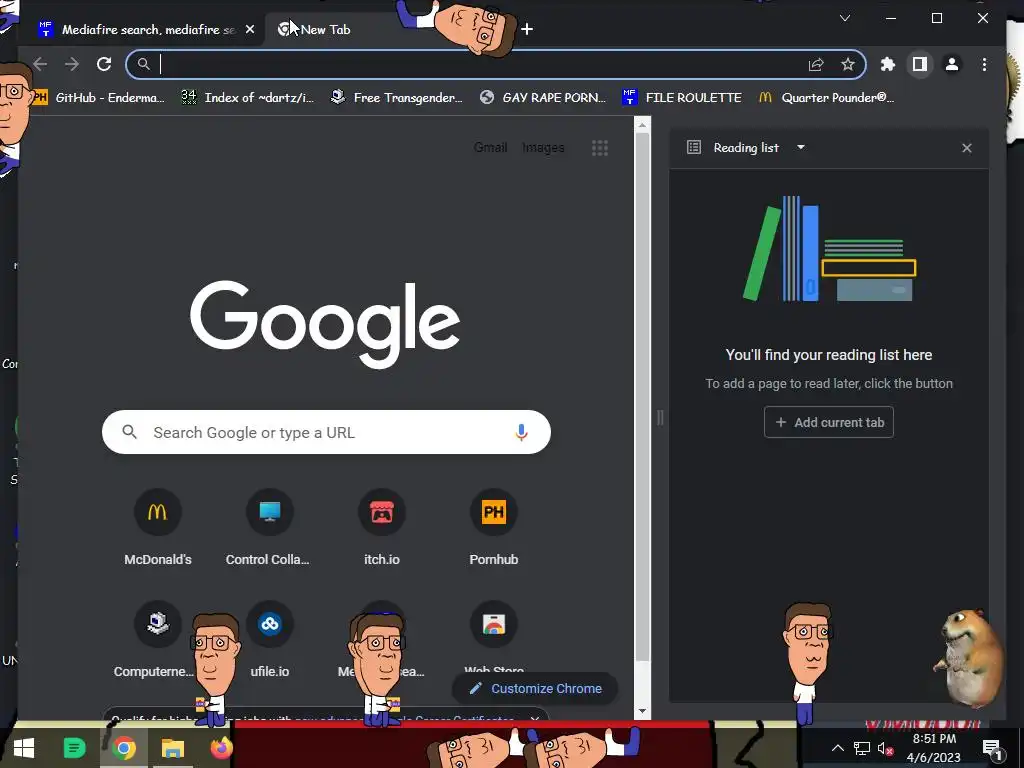The width and height of the screenshot is (1024, 768).
Task: Open the Quarter Pounder bookmark
Action: point(826,97)
